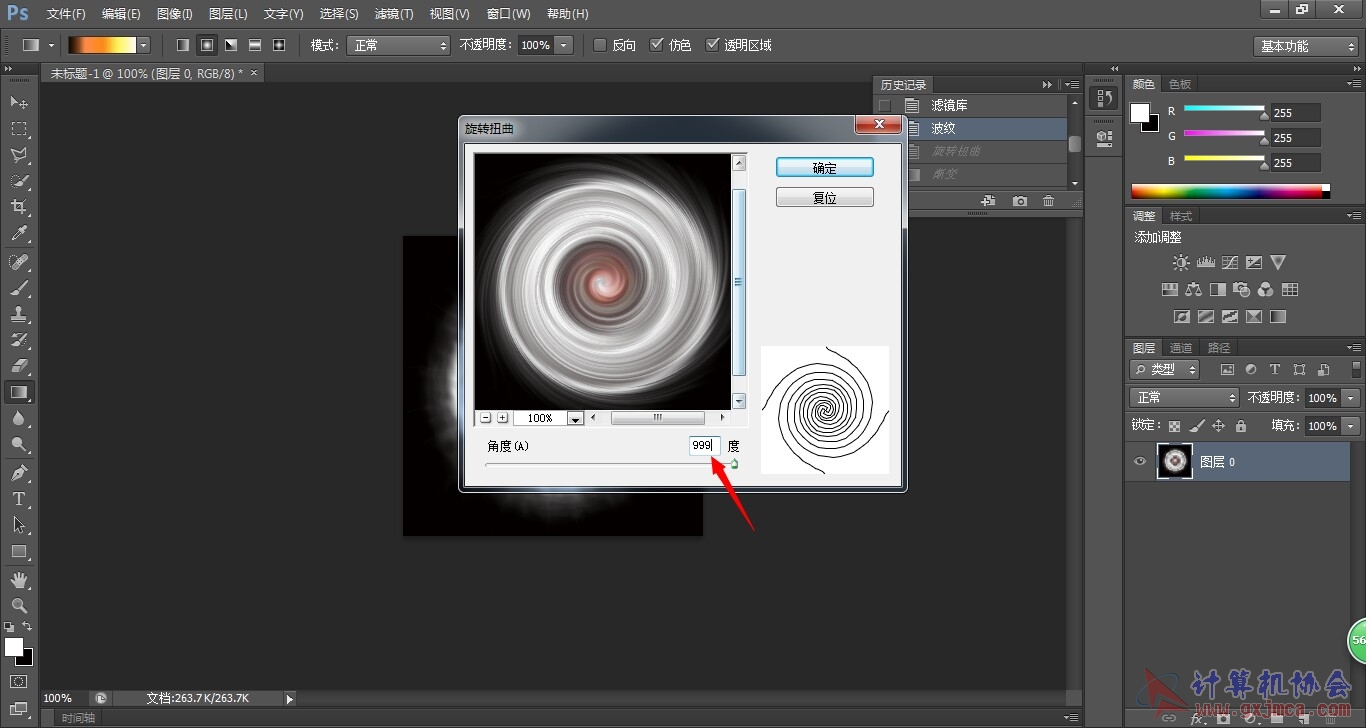Screen dimensions: 1366x728
Task: Toggle the 透明区域 checkbox
Action: 712,45
